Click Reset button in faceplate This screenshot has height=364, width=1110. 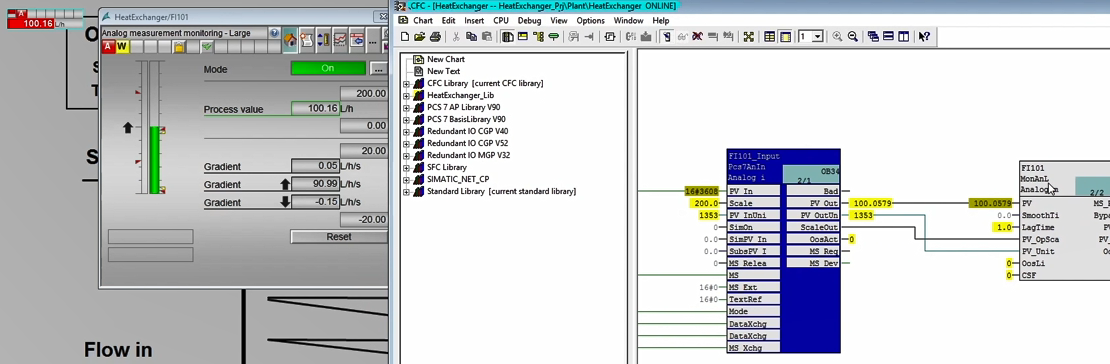coord(338,237)
